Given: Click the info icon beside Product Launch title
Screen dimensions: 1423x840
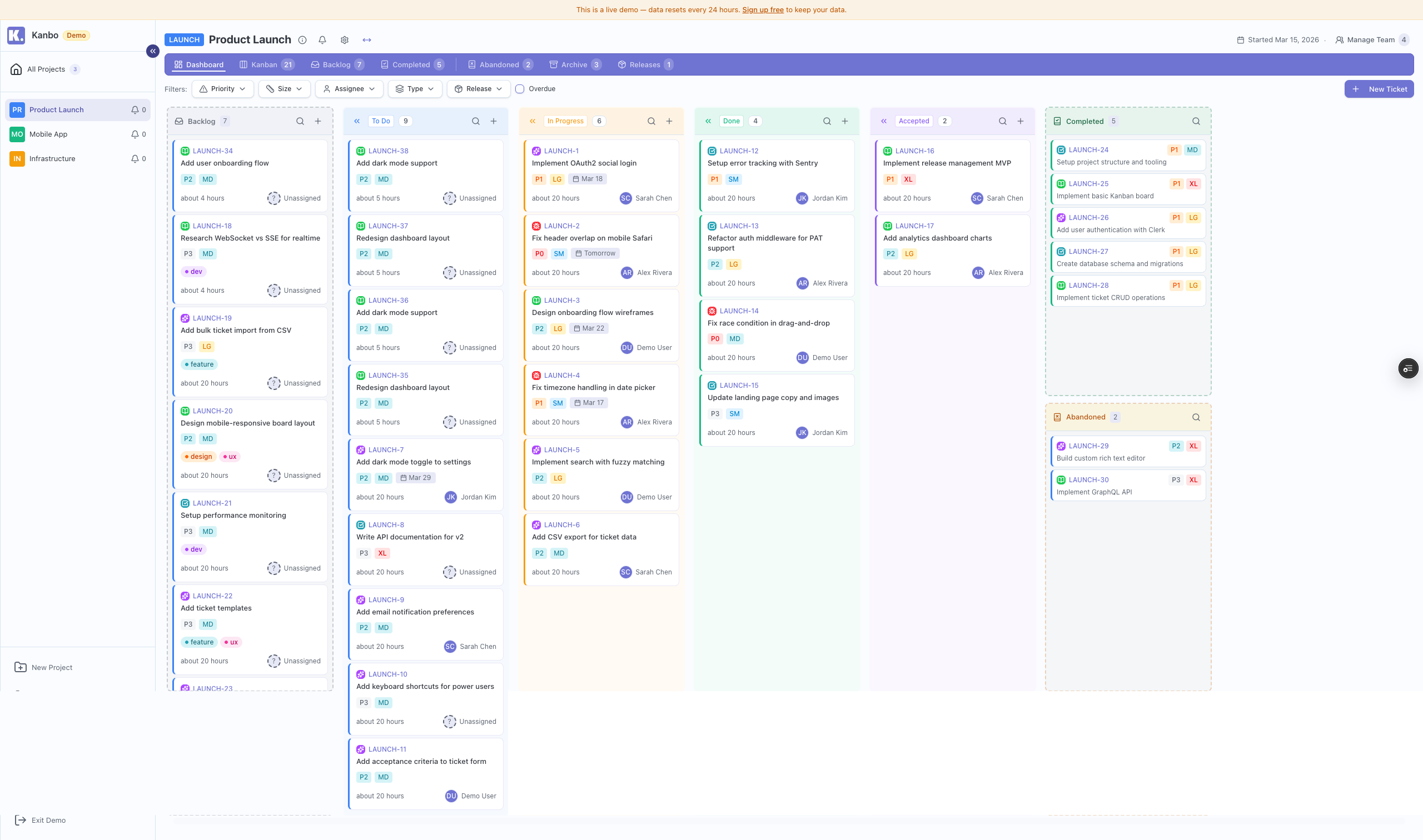Looking at the screenshot, I should click(302, 39).
